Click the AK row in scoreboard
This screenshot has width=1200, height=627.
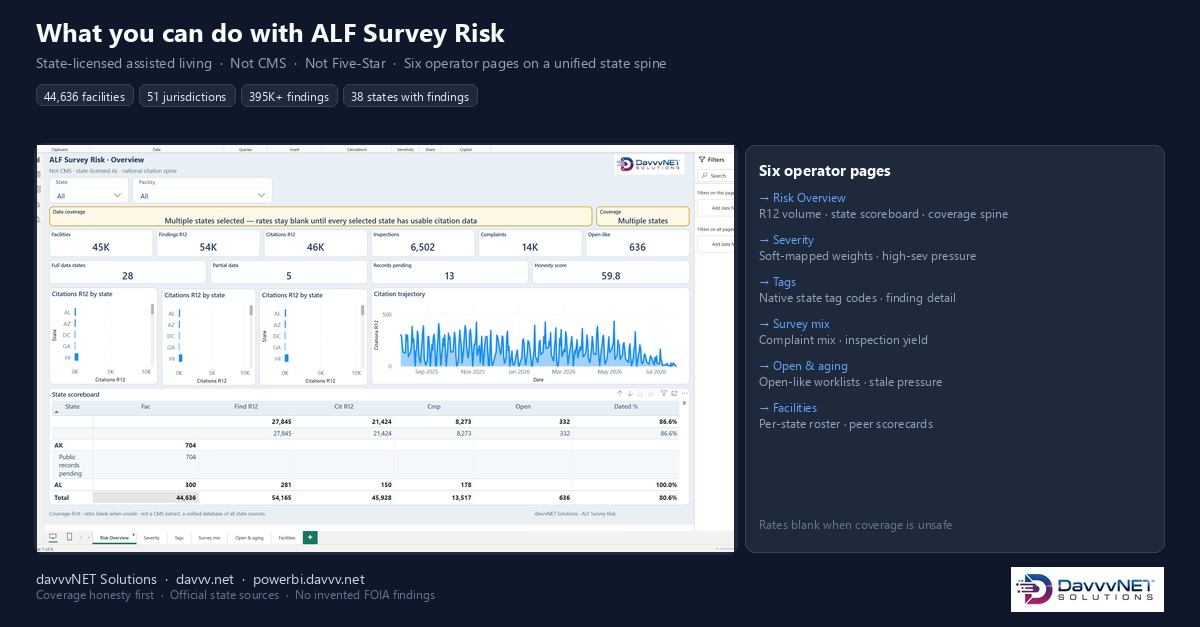[x=365, y=445]
